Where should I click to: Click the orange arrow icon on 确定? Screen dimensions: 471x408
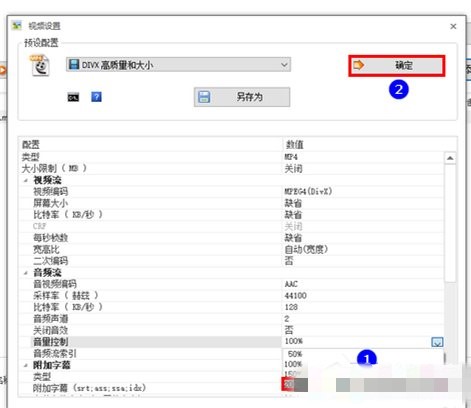[x=359, y=65]
